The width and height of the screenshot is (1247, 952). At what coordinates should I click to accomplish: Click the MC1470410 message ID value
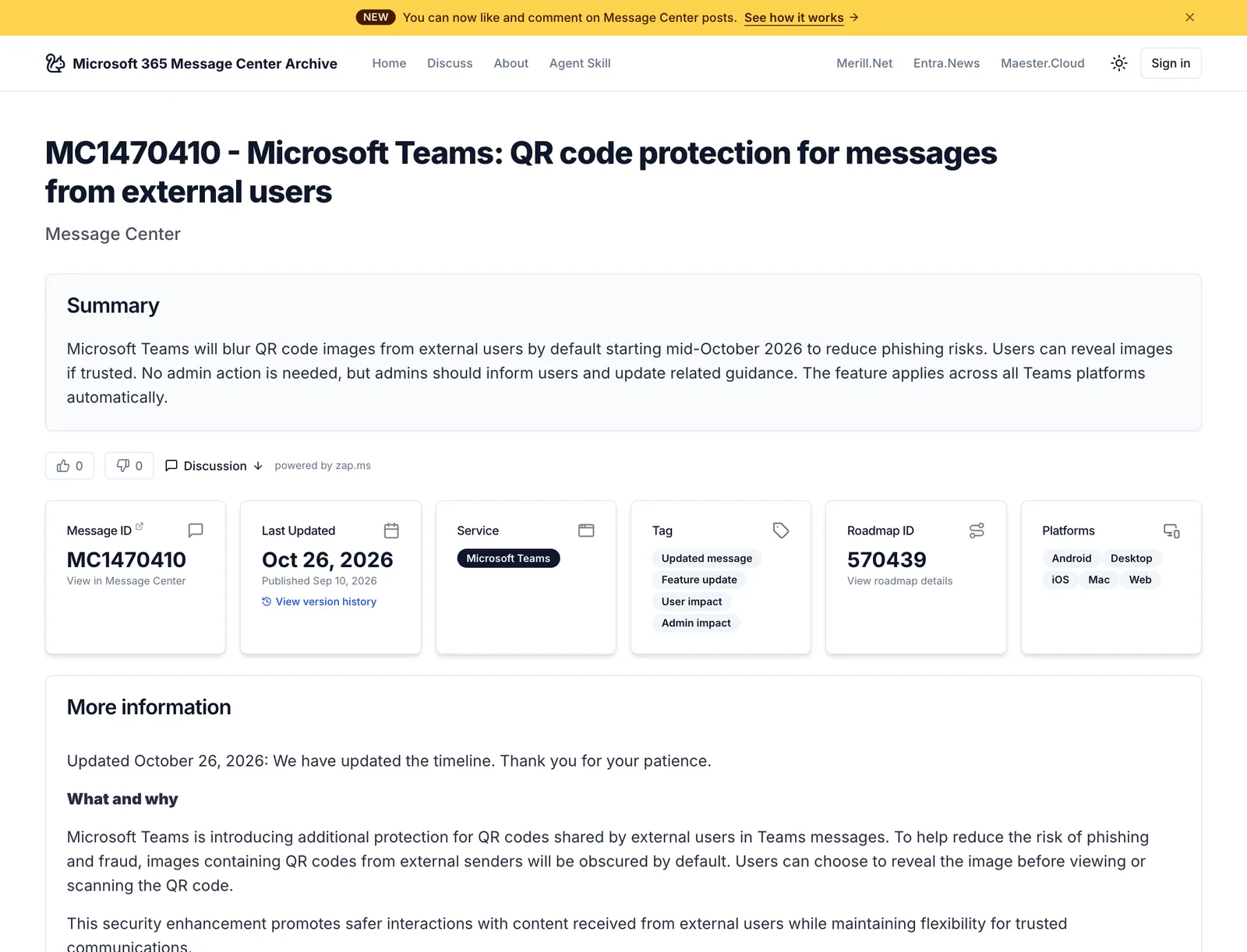point(126,559)
